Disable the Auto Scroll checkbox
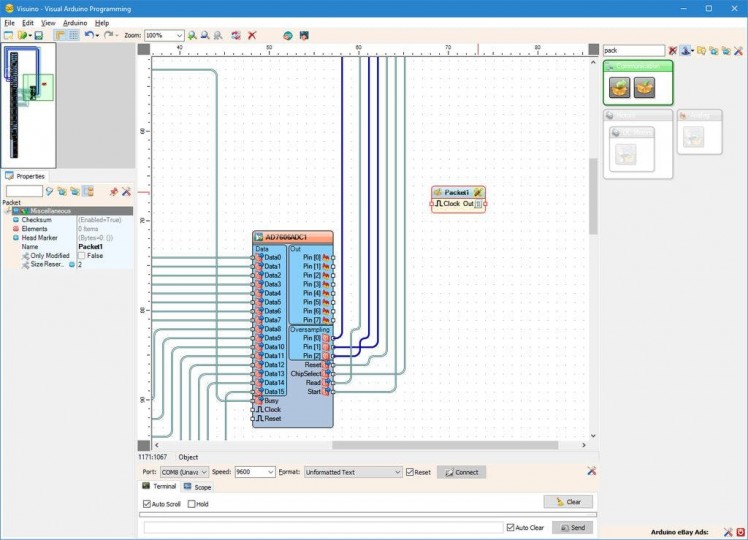Screen dimensions: 748x540 [x=148, y=504]
